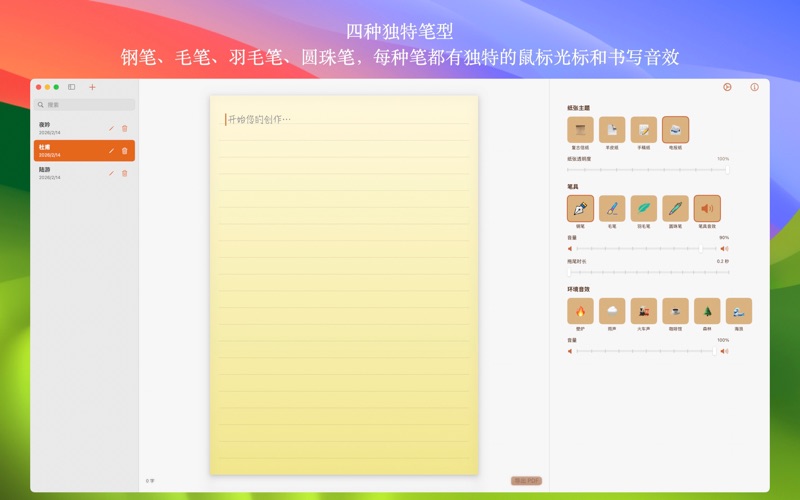This screenshot has width=800, height=500.
Task: Toggle the sidebar with the panel icon
Action: click(71, 87)
